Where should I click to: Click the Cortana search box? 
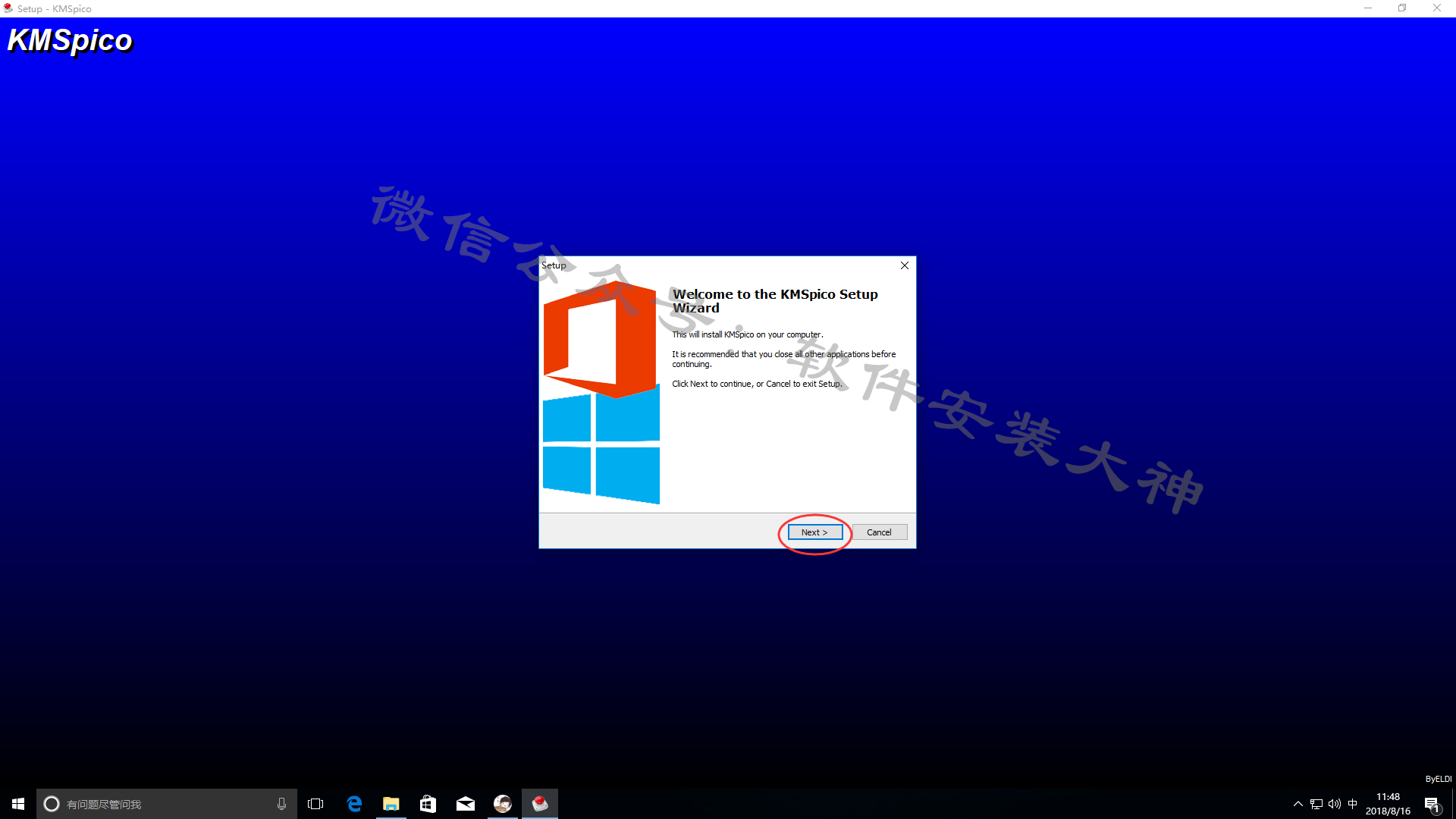click(167, 804)
